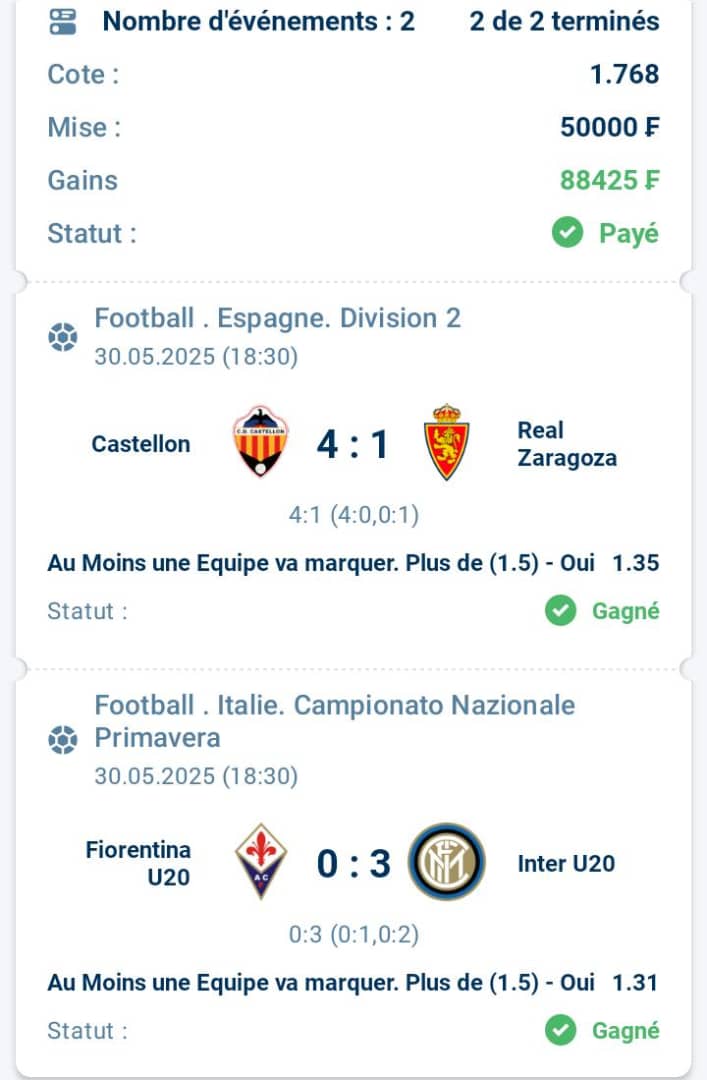This screenshot has width=707, height=1080.
Task: Tap football icon beside Campionato Nazionale Primavera
Action: pos(63,740)
